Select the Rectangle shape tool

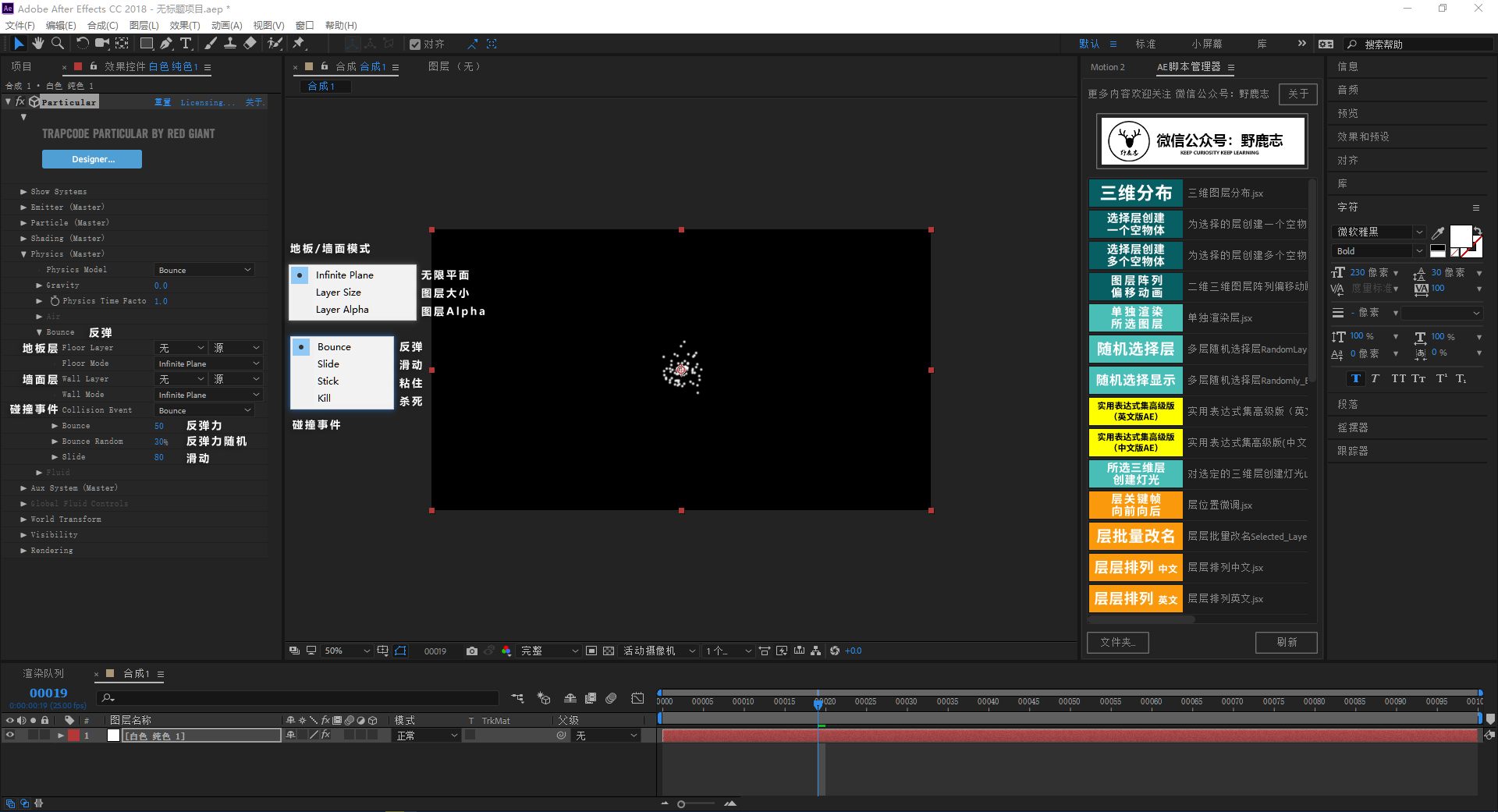[146, 44]
